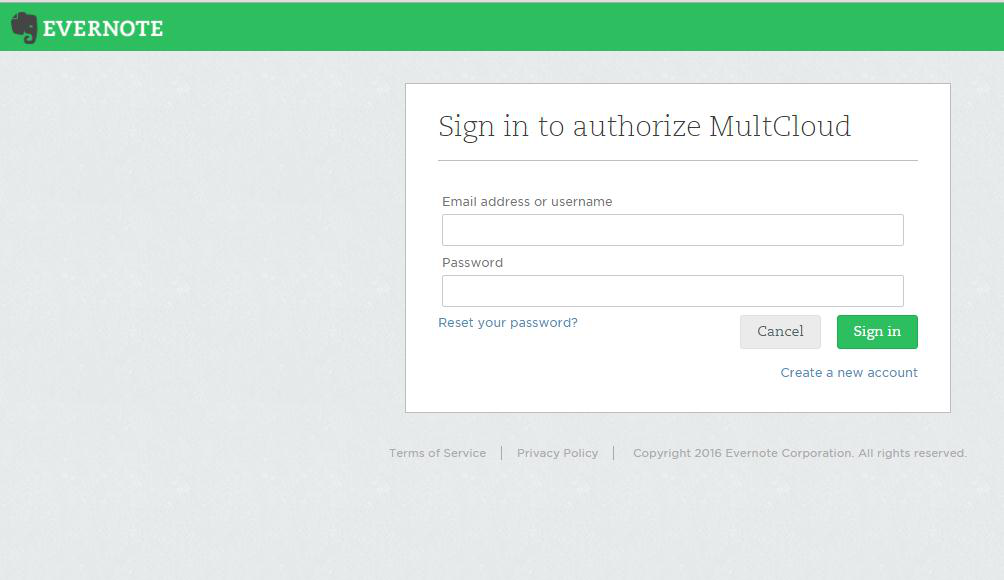
Task: Click the separator after Privacy Policy
Action: [614, 453]
